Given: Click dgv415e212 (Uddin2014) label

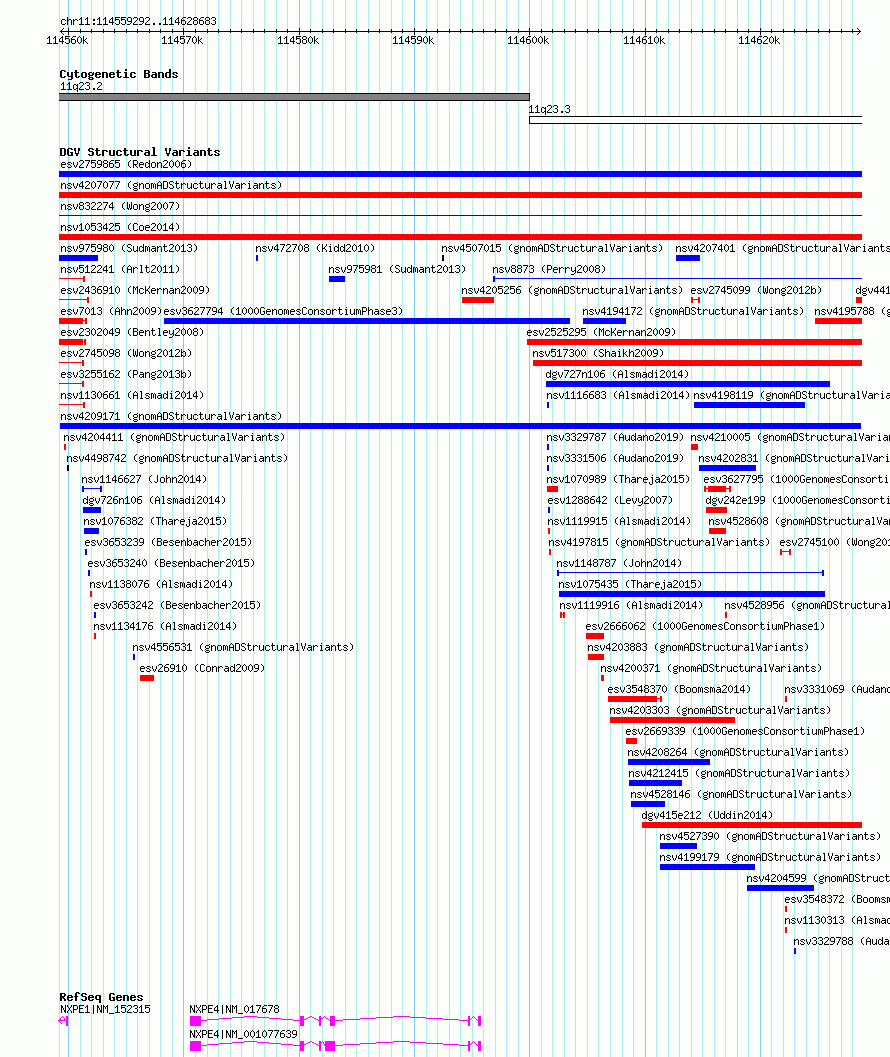Looking at the screenshot, I should 707,814.
